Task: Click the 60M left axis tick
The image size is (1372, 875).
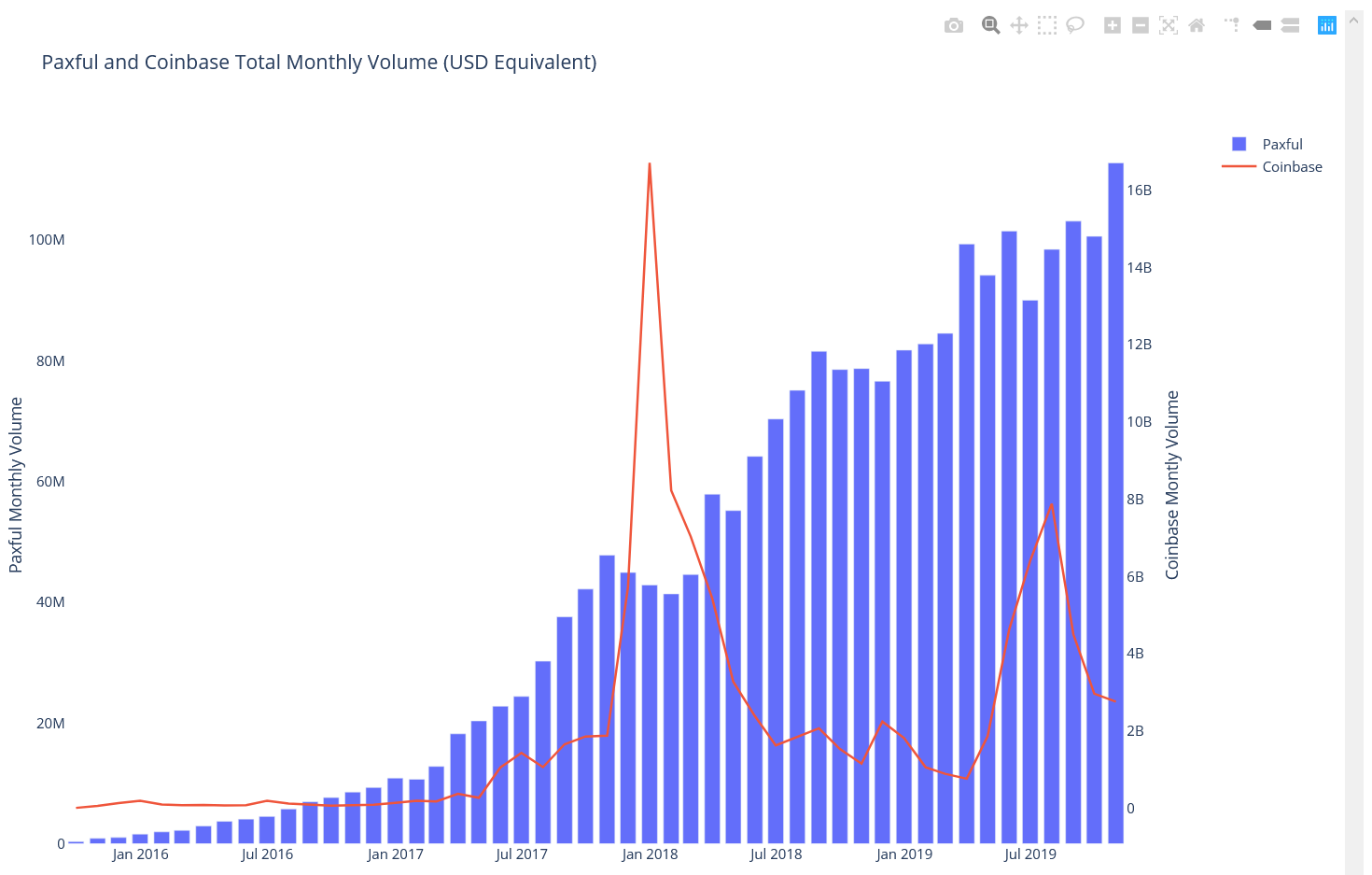Action: [x=50, y=482]
